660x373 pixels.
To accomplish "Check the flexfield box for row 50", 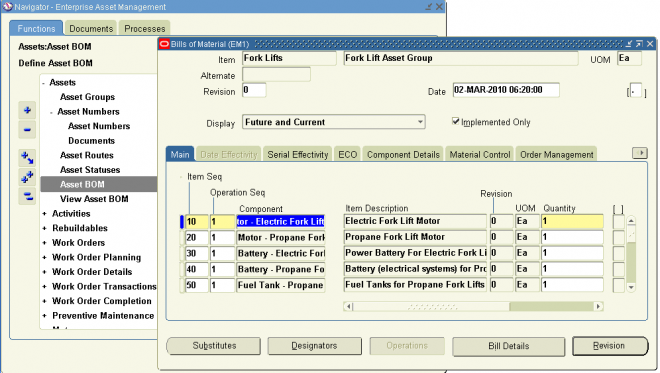I will point(618,285).
